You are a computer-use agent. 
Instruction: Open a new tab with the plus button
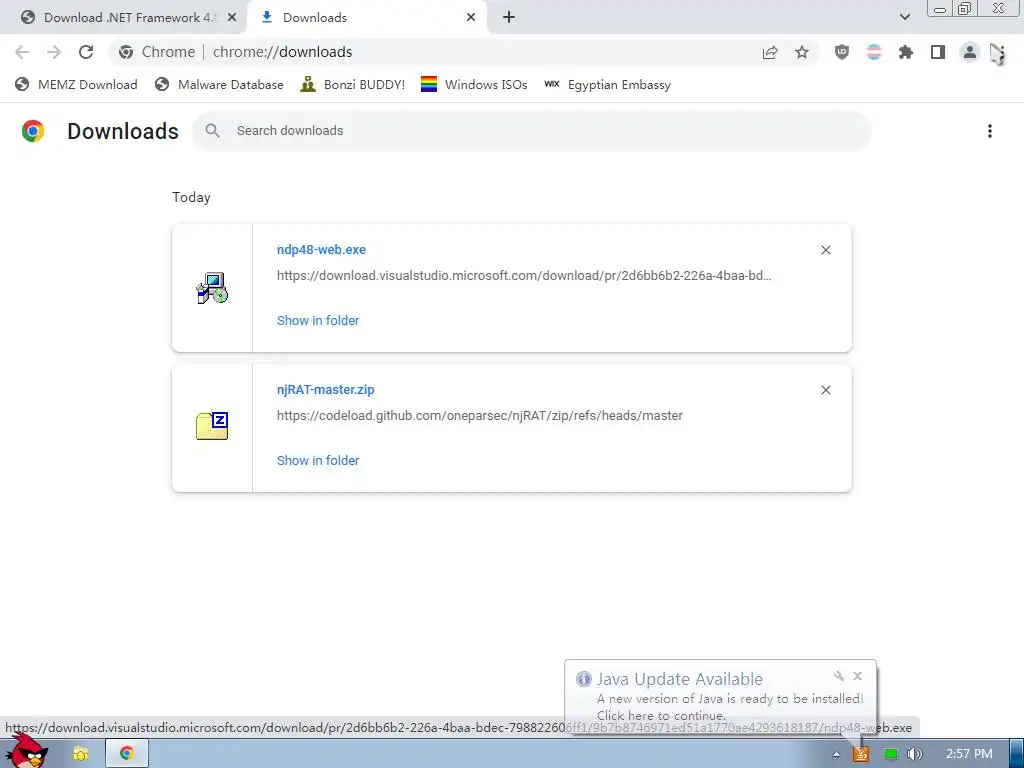click(509, 18)
